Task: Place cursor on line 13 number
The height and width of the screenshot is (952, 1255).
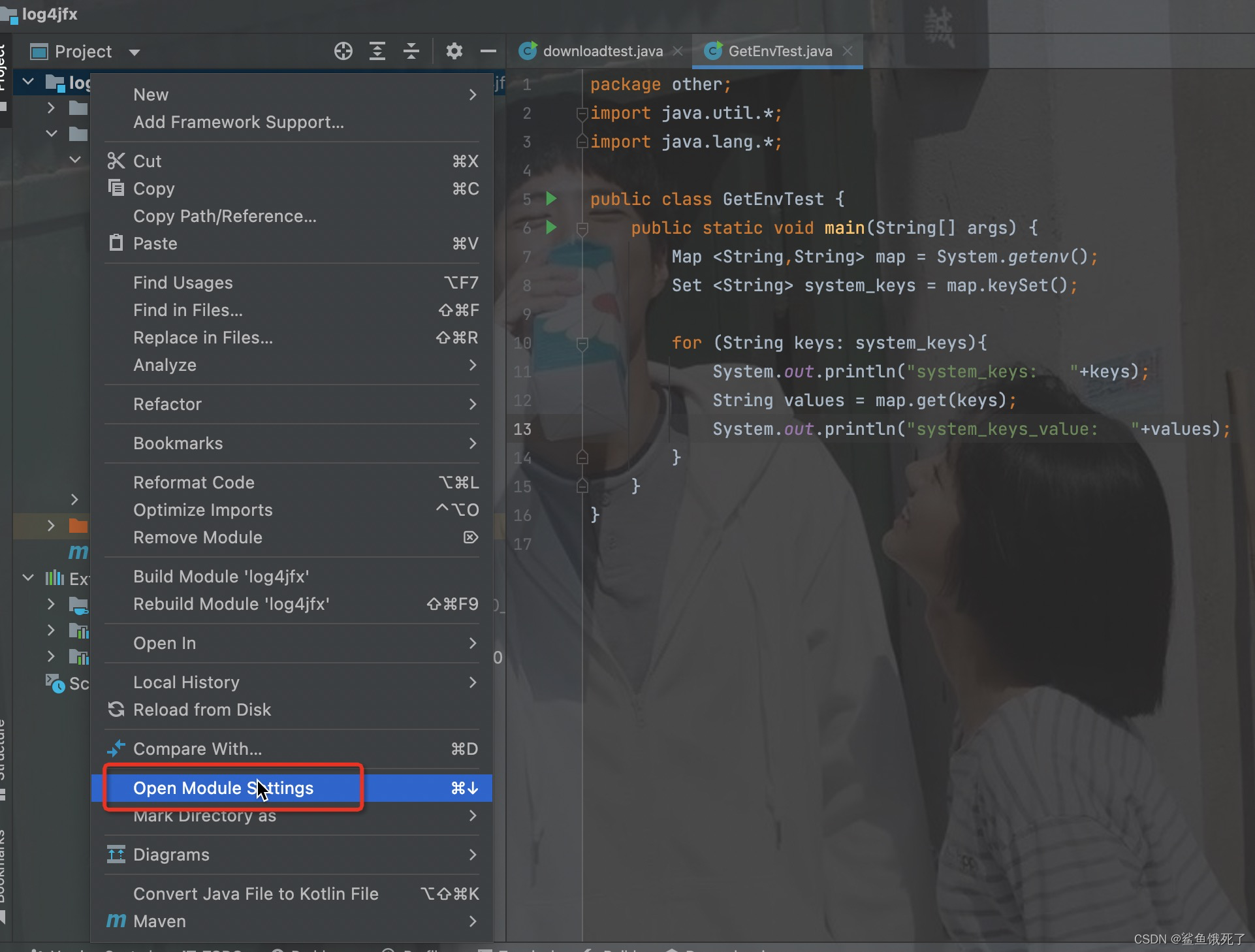Action: 522,429
